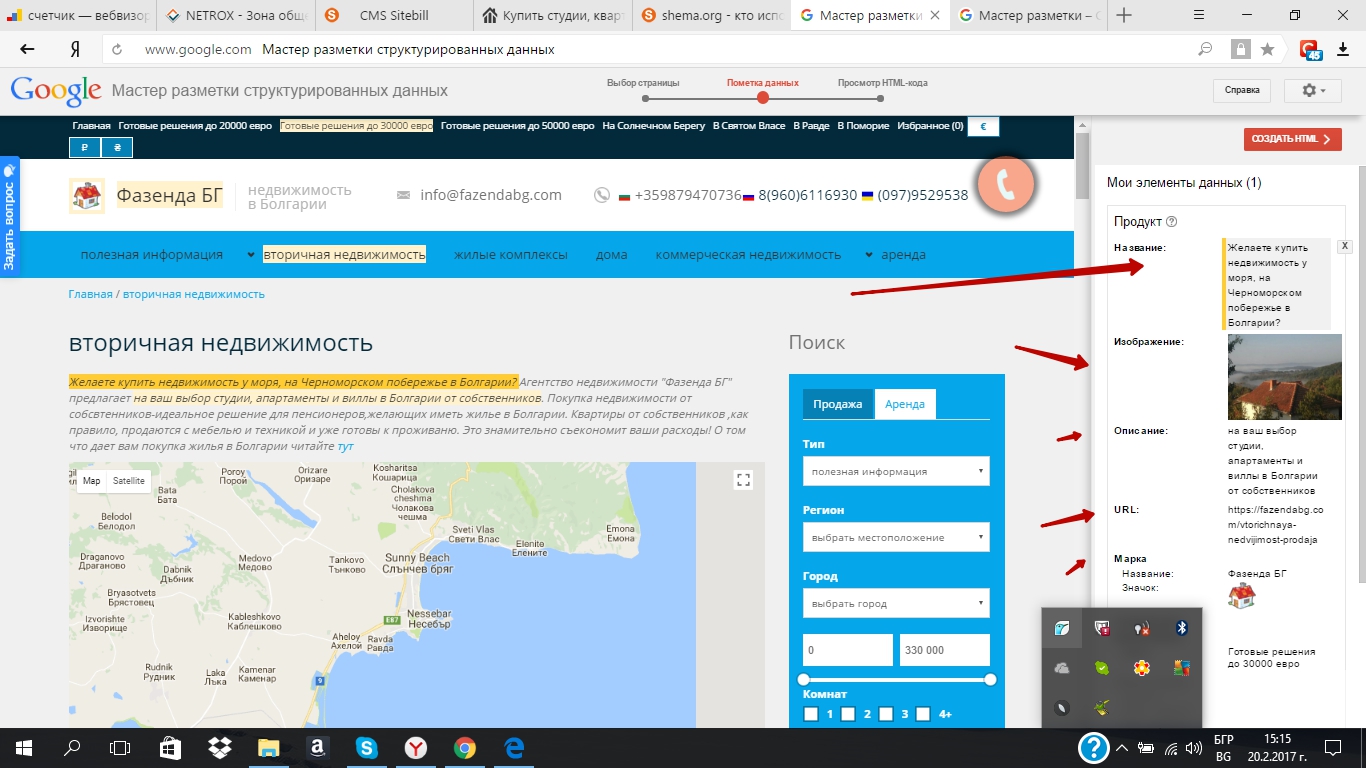Select ruble currency toggle
This screenshot has width=1366, height=768.
click(84, 148)
